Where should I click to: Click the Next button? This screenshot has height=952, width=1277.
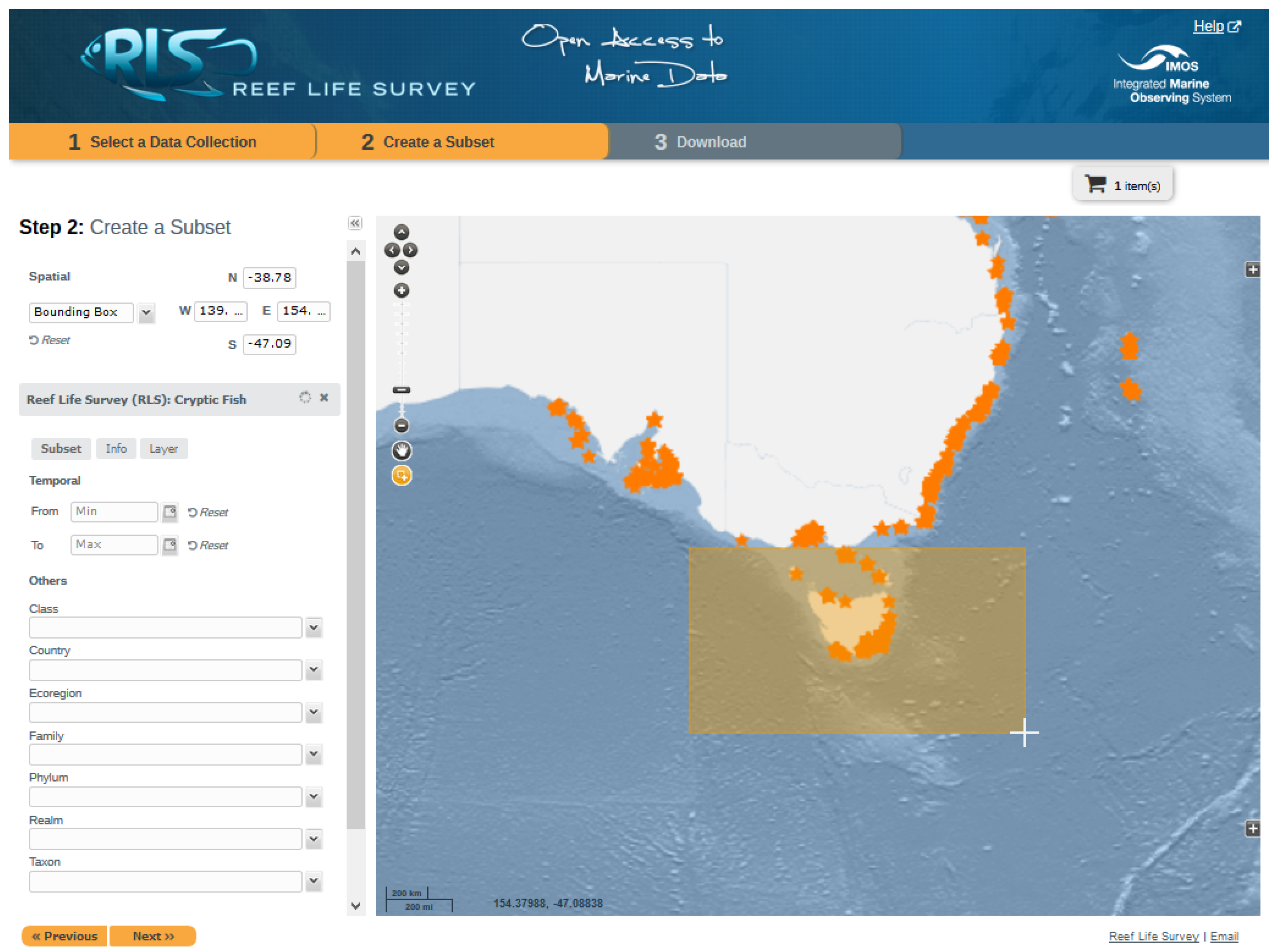point(153,935)
